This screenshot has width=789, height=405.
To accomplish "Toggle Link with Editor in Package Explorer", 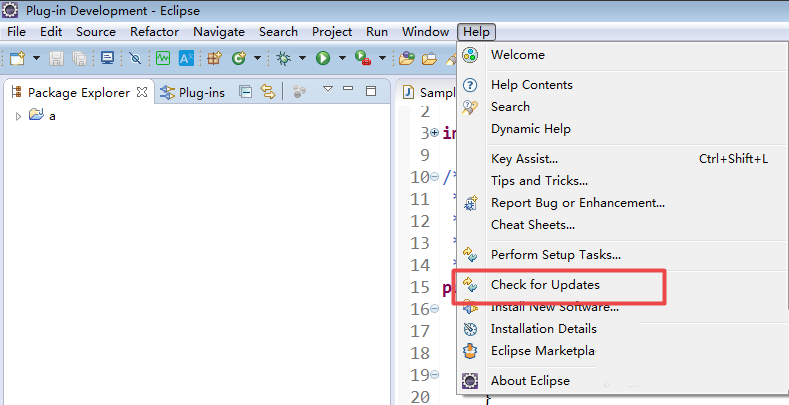I will click(268, 92).
